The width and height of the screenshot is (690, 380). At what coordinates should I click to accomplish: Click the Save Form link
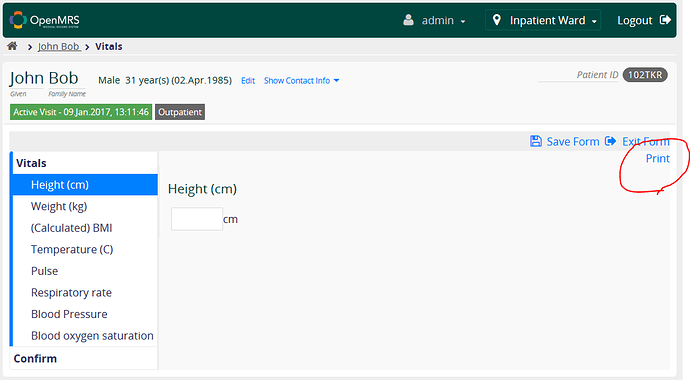click(573, 142)
